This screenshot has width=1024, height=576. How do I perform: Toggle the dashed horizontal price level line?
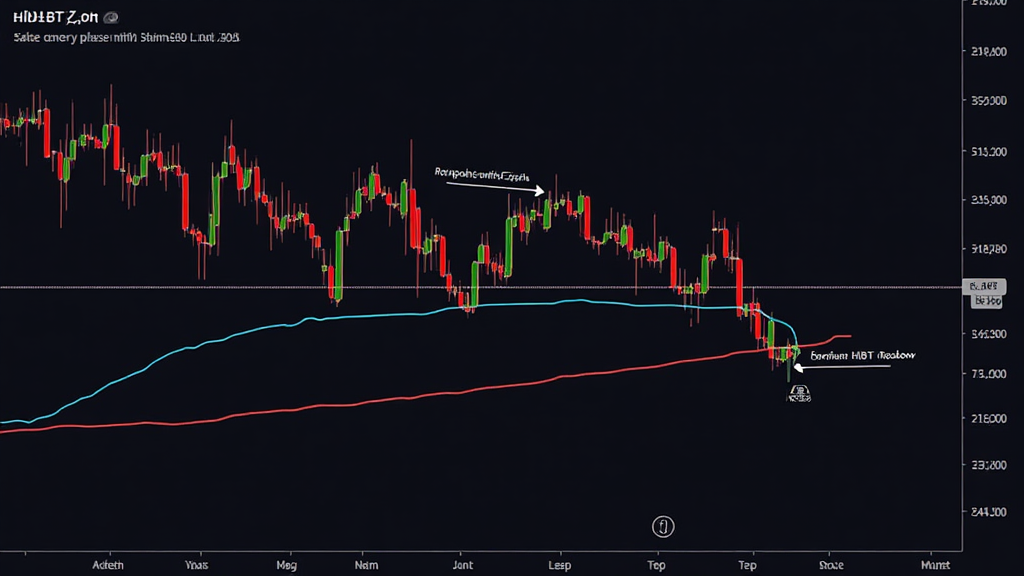pyautogui.click(x=400, y=287)
